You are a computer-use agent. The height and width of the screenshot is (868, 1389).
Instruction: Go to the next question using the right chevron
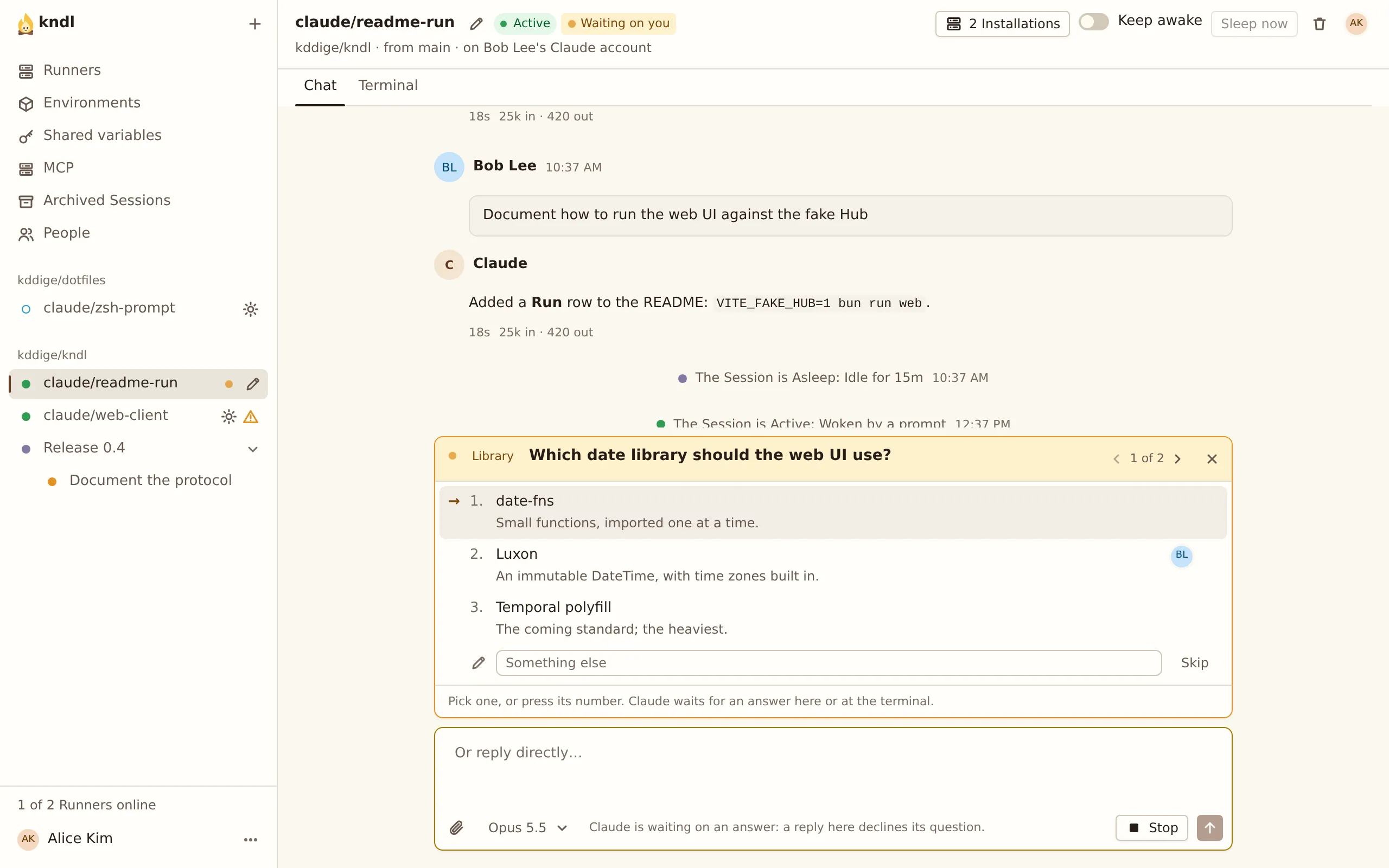[1178, 459]
